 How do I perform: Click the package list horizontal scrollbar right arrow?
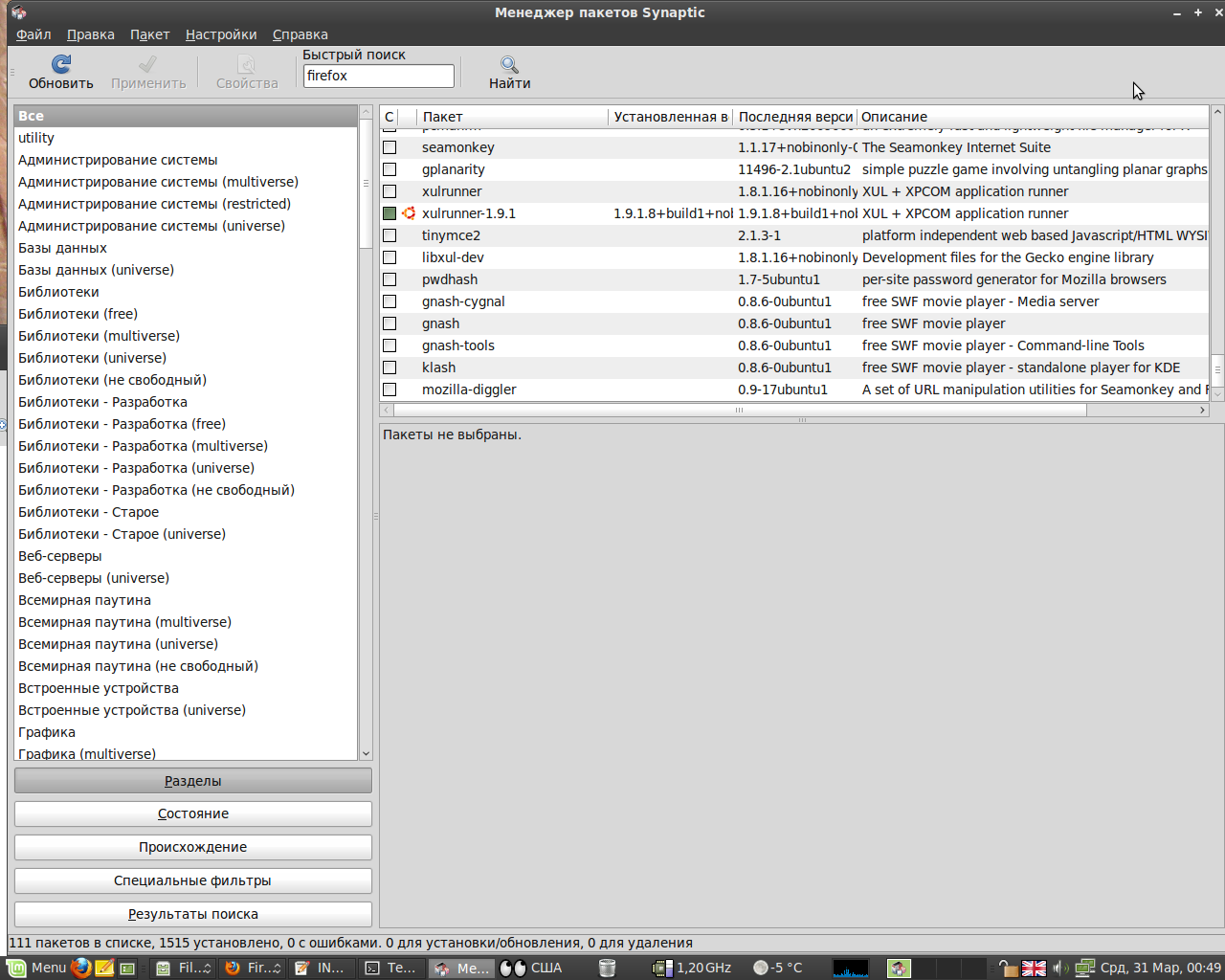pos(1203,410)
